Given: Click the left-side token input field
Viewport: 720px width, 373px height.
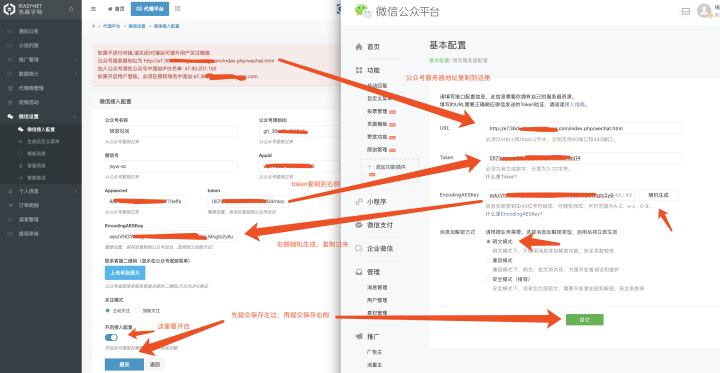Looking at the screenshot, I should (248, 201).
